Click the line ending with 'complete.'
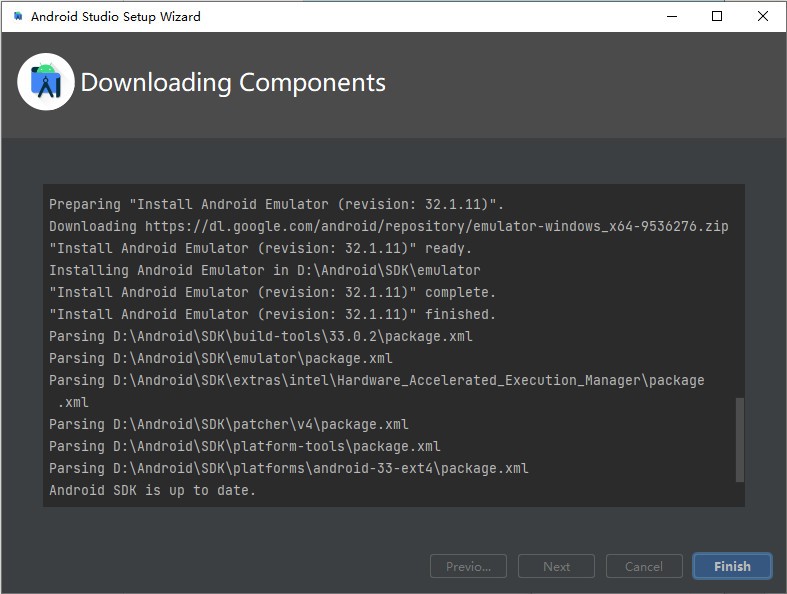787x594 pixels. pyautogui.click(x=273, y=292)
